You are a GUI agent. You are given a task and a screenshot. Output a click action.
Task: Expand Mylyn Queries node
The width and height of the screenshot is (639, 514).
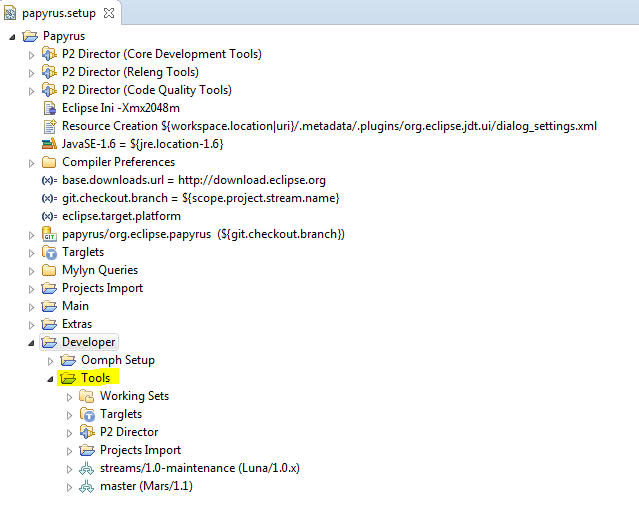tap(31, 271)
